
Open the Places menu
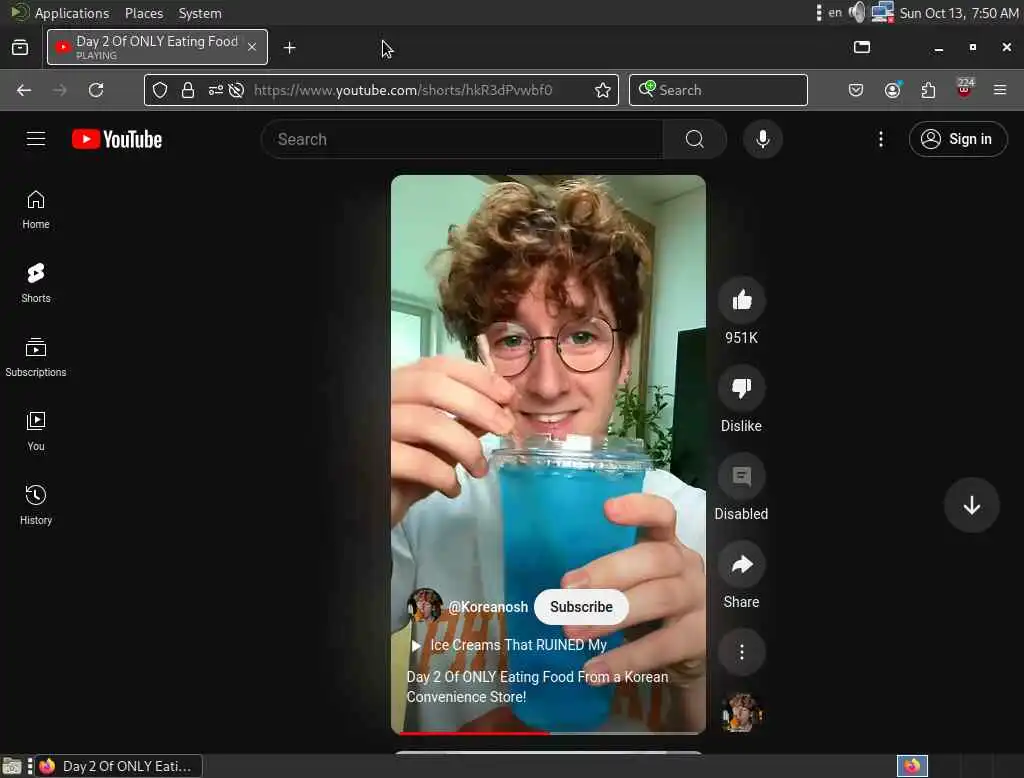144,13
